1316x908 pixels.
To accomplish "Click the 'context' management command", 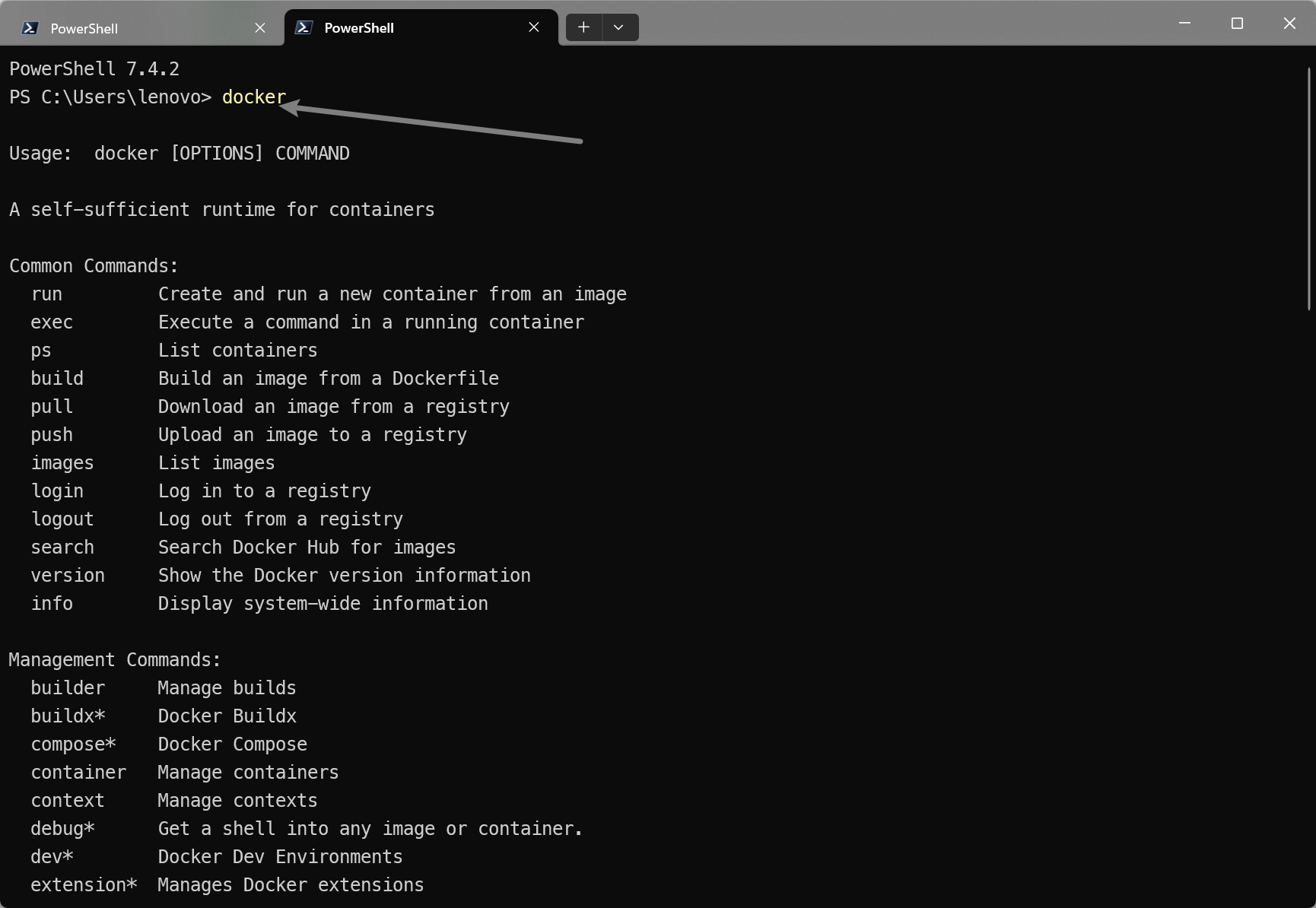I will [68, 801].
